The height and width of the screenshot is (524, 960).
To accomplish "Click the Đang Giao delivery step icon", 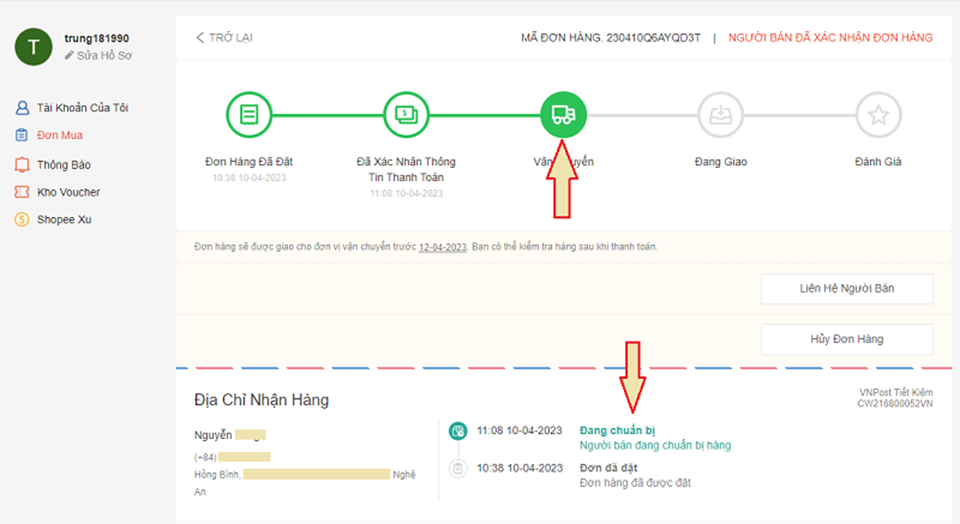I will tap(721, 115).
